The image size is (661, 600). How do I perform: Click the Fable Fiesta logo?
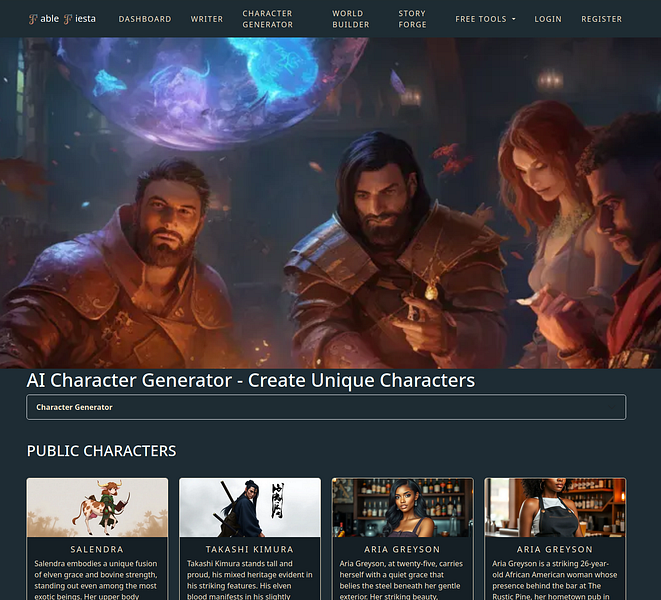[62, 19]
